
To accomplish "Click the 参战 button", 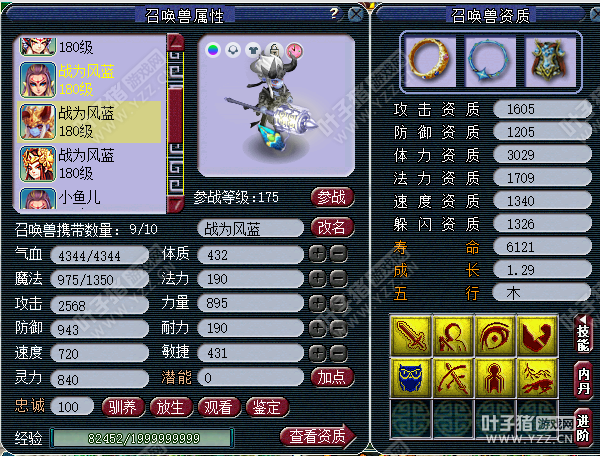I will pyautogui.click(x=332, y=197).
